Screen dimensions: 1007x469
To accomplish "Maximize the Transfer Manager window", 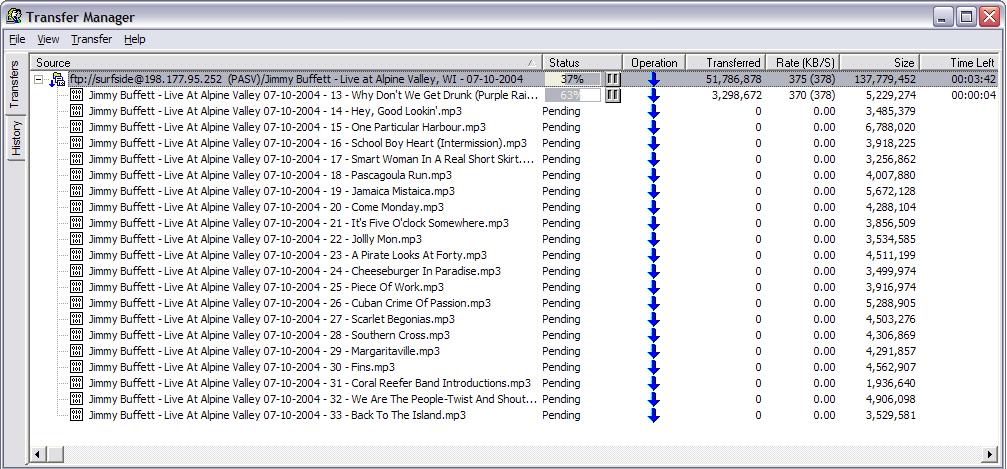I will [x=966, y=17].
